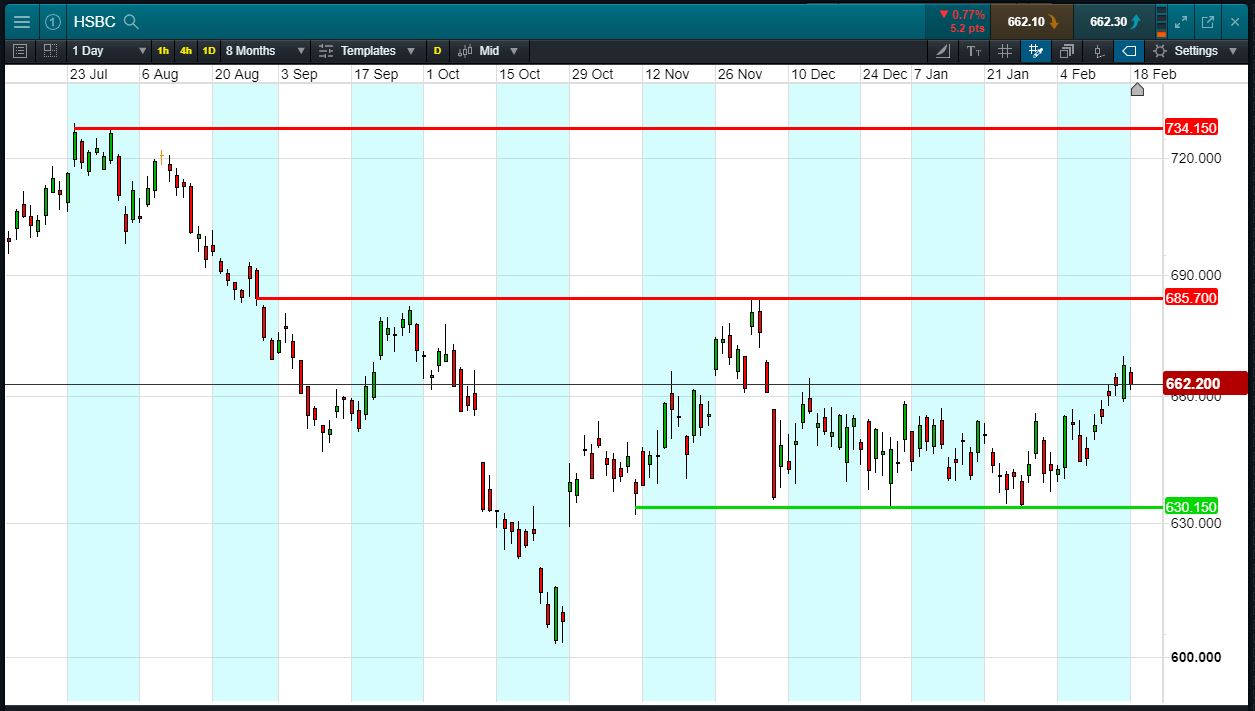Click the overlay windows icon
1255x711 pixels.
click(x=1067, y=51)
